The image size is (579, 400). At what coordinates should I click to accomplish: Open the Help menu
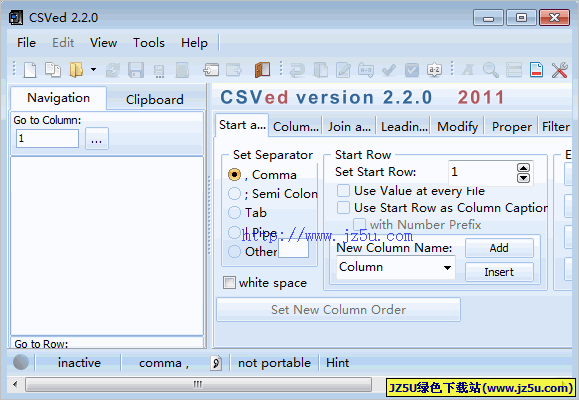pyautogui.click(x=194, y=42)
